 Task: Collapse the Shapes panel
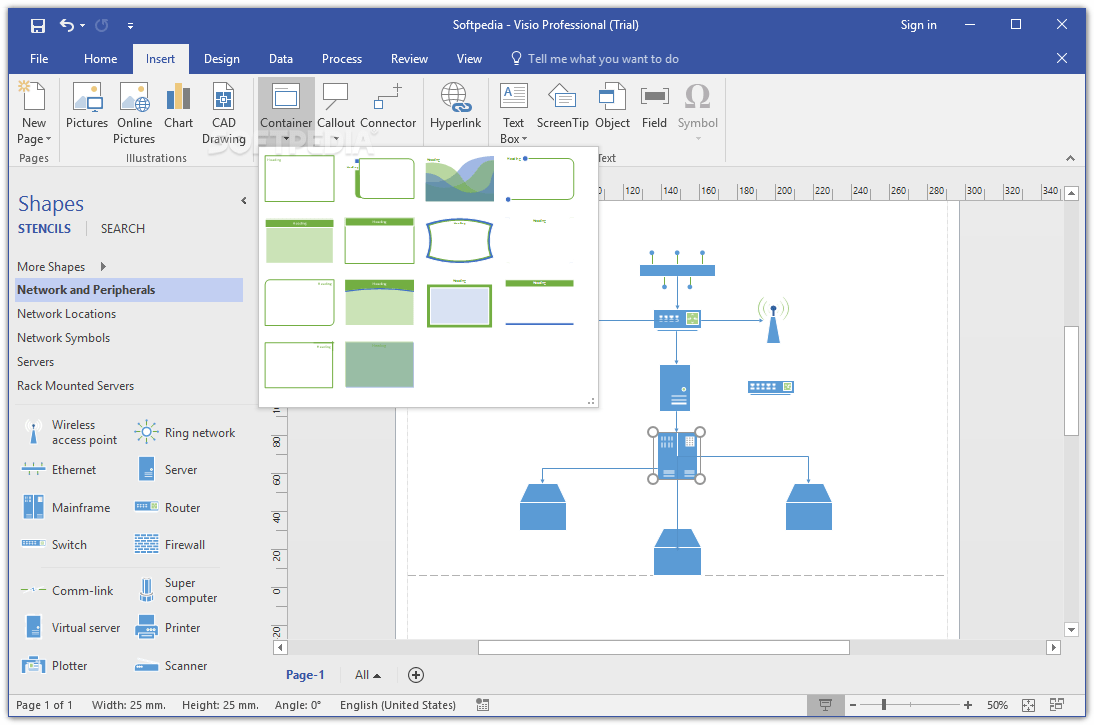point(243,200)
